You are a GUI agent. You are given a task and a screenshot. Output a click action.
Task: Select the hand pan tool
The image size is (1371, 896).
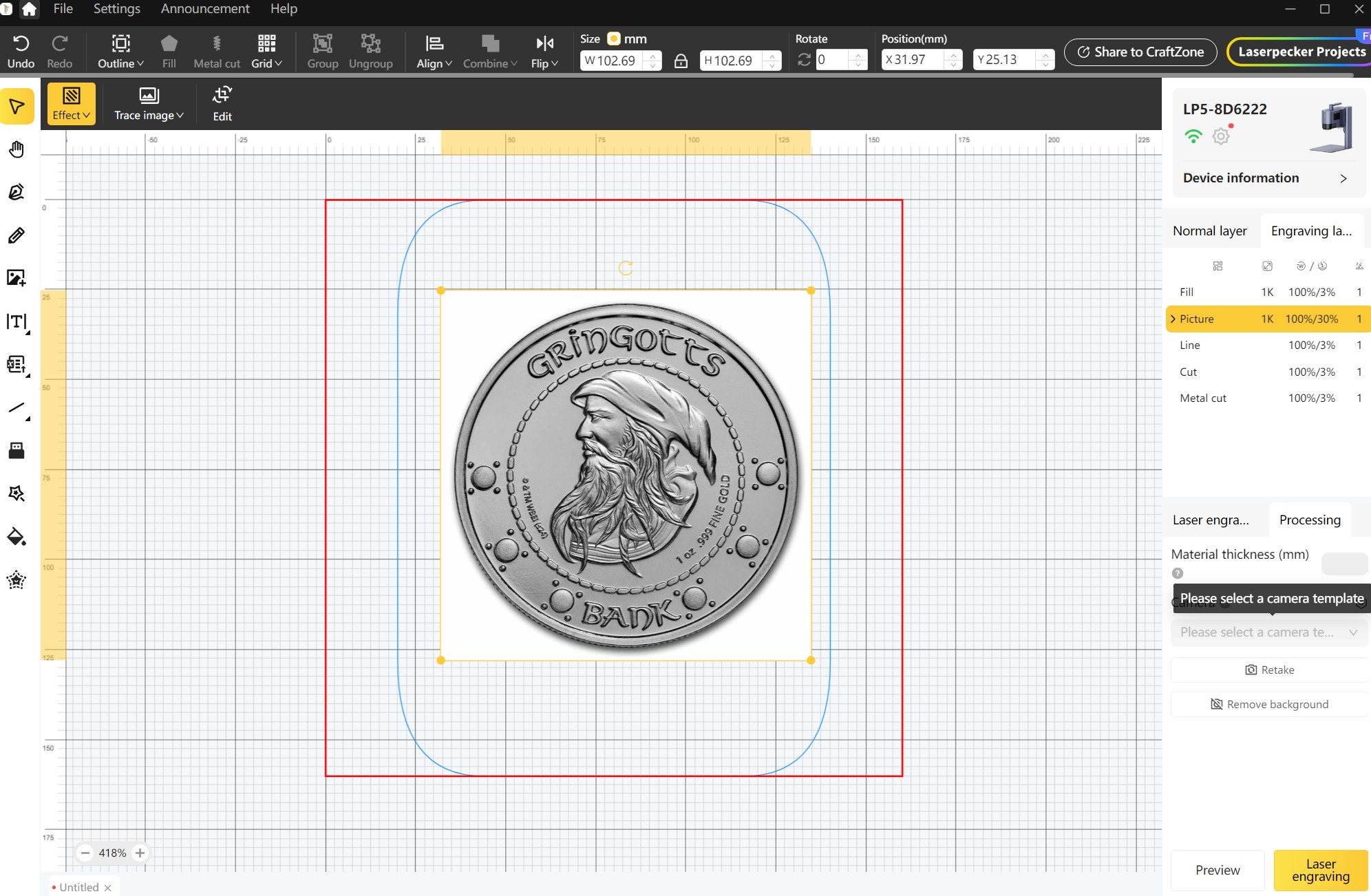pos(17,149)
